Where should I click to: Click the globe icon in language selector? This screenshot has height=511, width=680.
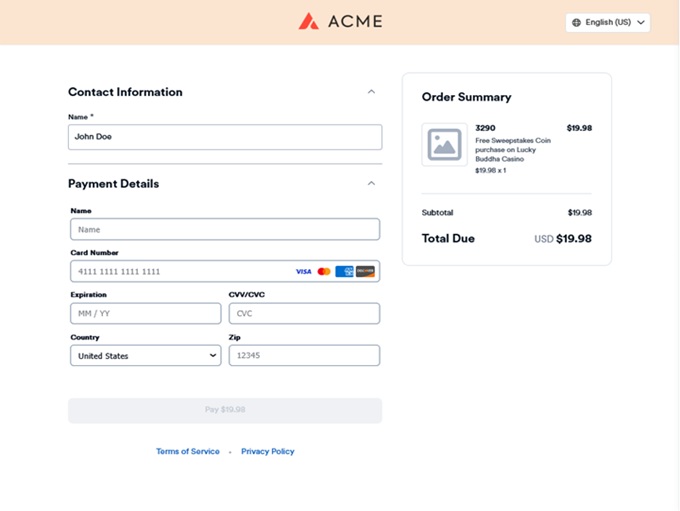[576, 23]
